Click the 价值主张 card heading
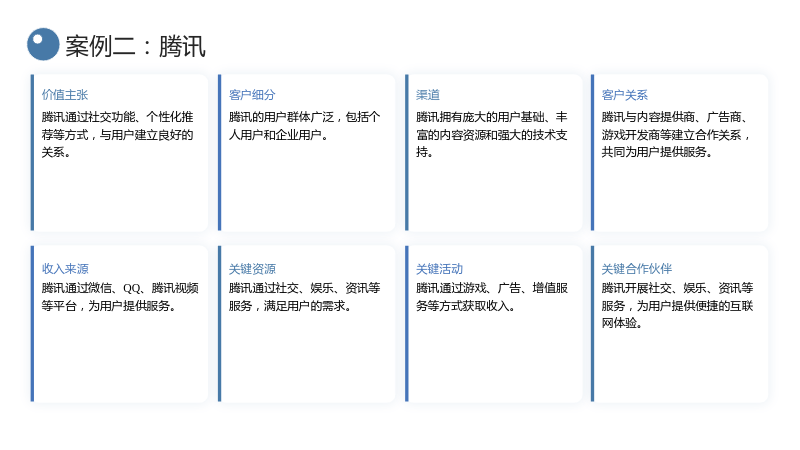 [65, 95]
